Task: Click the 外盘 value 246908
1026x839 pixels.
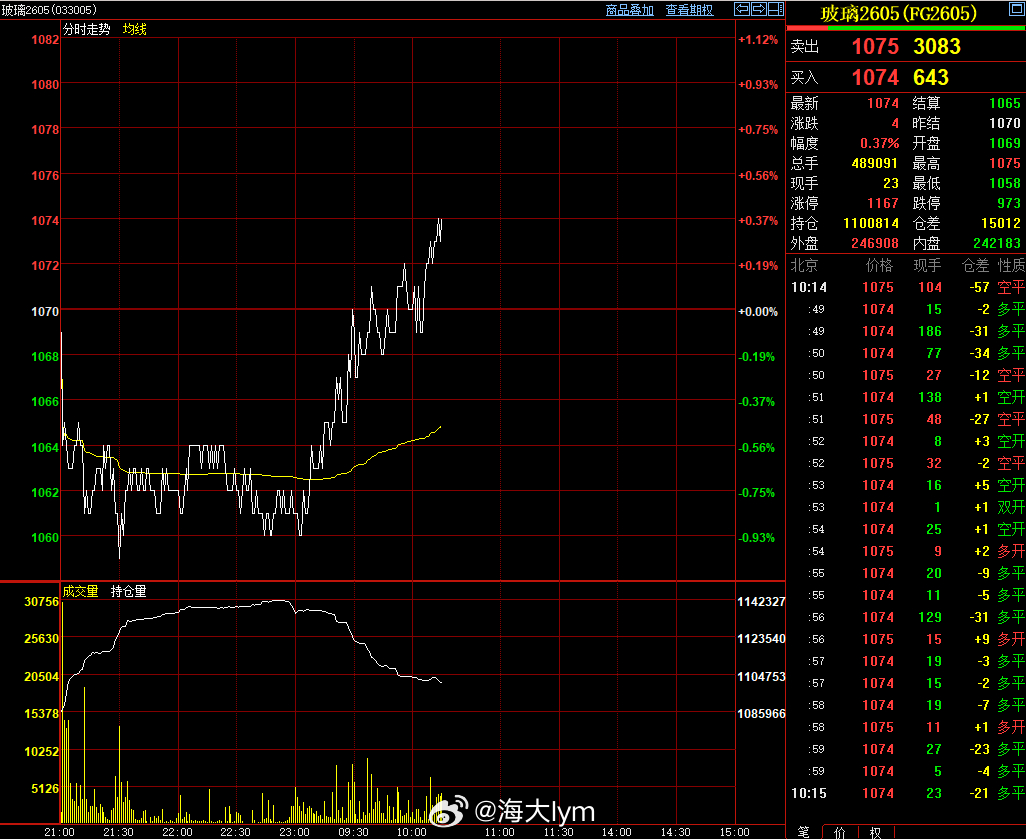Action: point(875,243)
